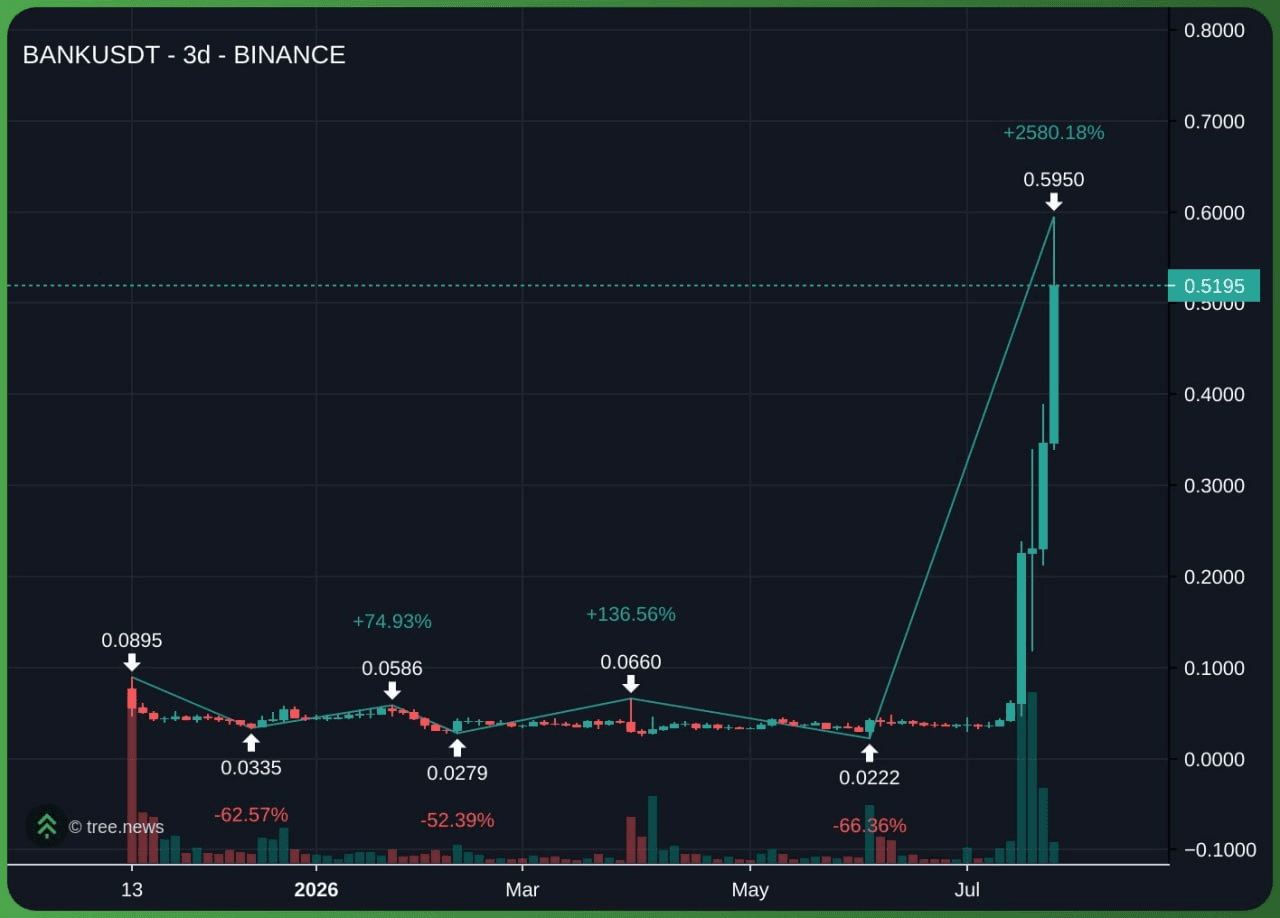Click the down arrow marker at 0.0586

pyautogui.click(x=392, y=690)
